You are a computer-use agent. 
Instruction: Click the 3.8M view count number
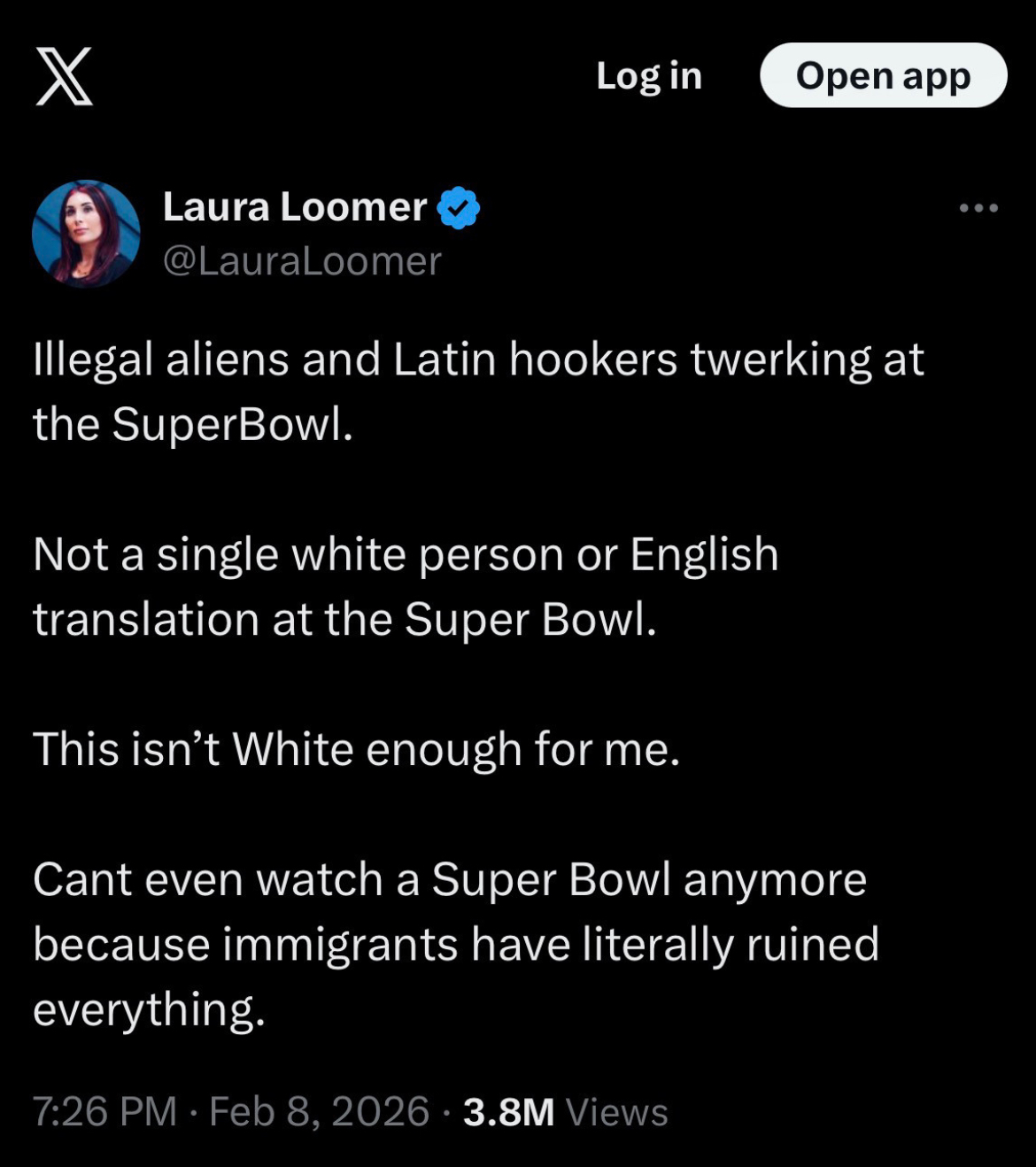pos(508,1112)
